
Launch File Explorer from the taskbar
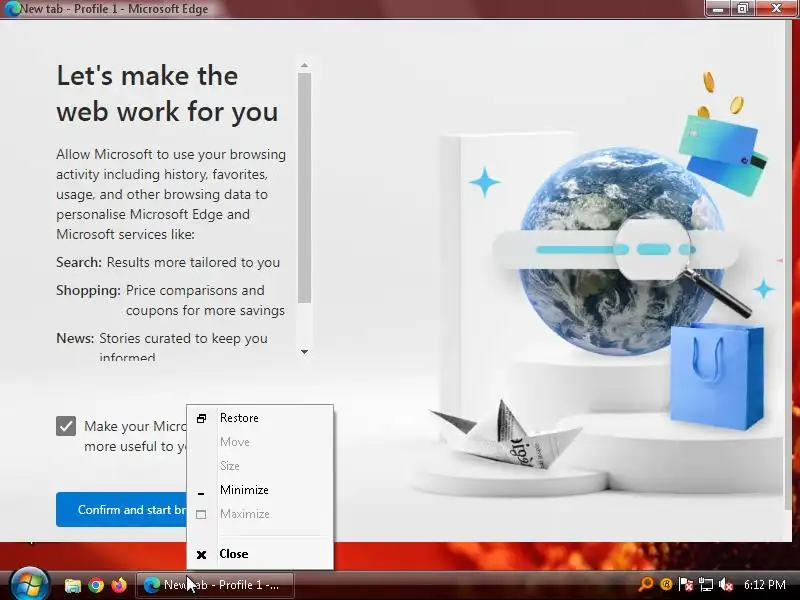pyautogui.click(x=72, y=585)
